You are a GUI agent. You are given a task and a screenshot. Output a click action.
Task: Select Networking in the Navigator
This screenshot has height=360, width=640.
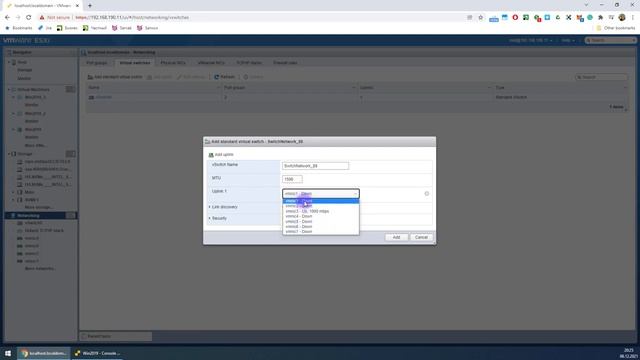(28, 216)
